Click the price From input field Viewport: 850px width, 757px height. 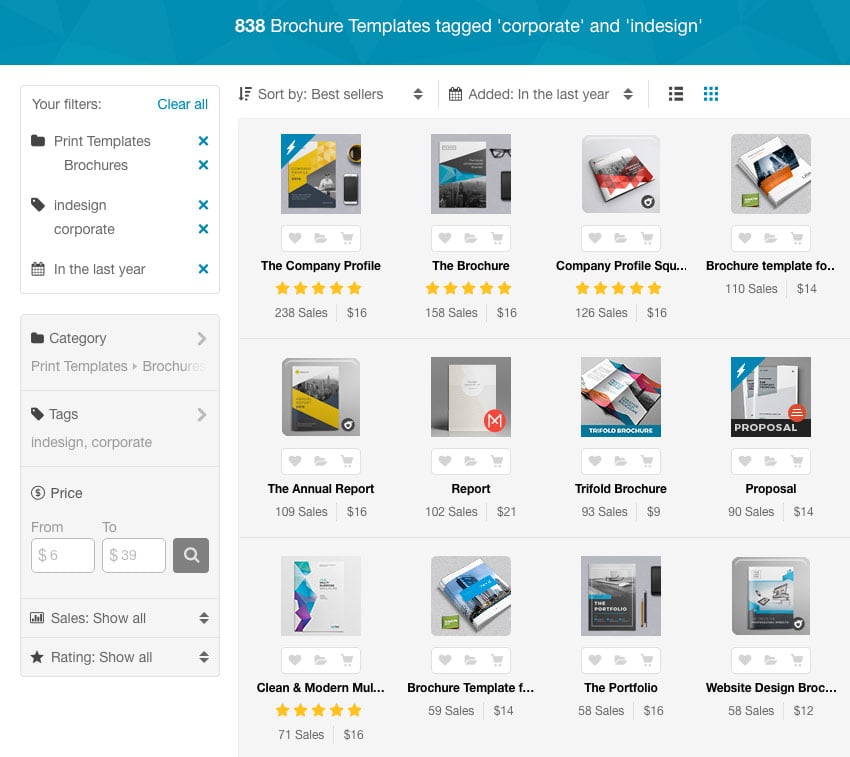(x=63, y=555)
